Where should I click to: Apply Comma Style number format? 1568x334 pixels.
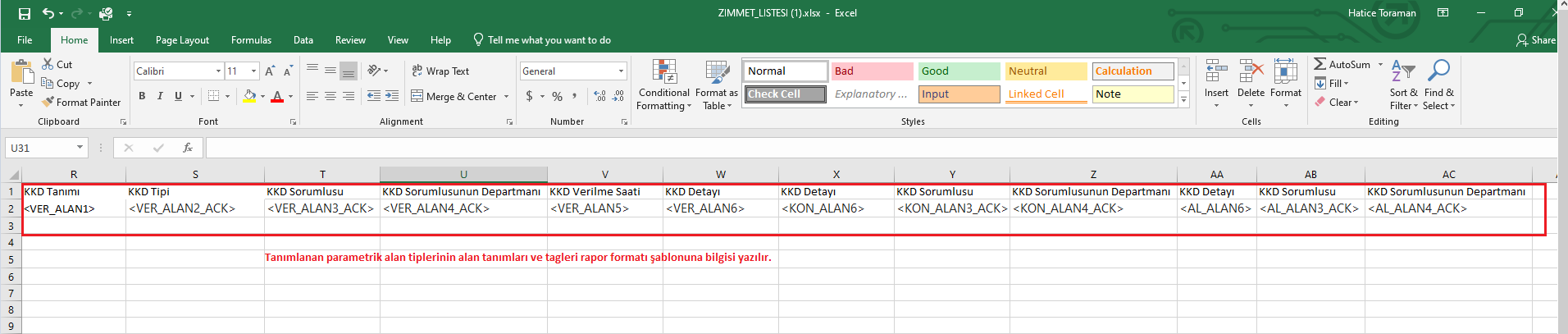(x=575, y=97)
